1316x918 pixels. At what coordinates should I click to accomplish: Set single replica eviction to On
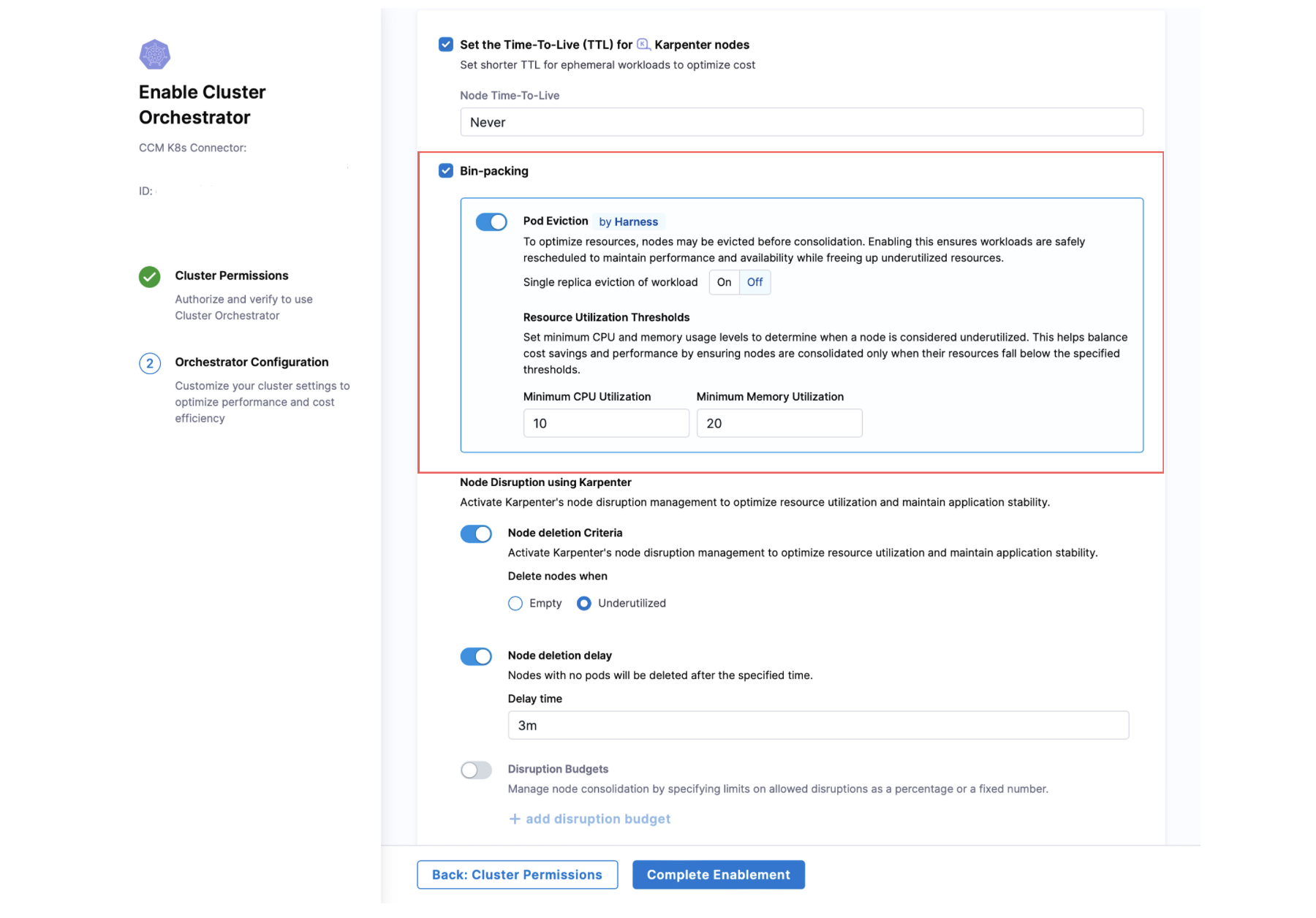click(724, 282)
